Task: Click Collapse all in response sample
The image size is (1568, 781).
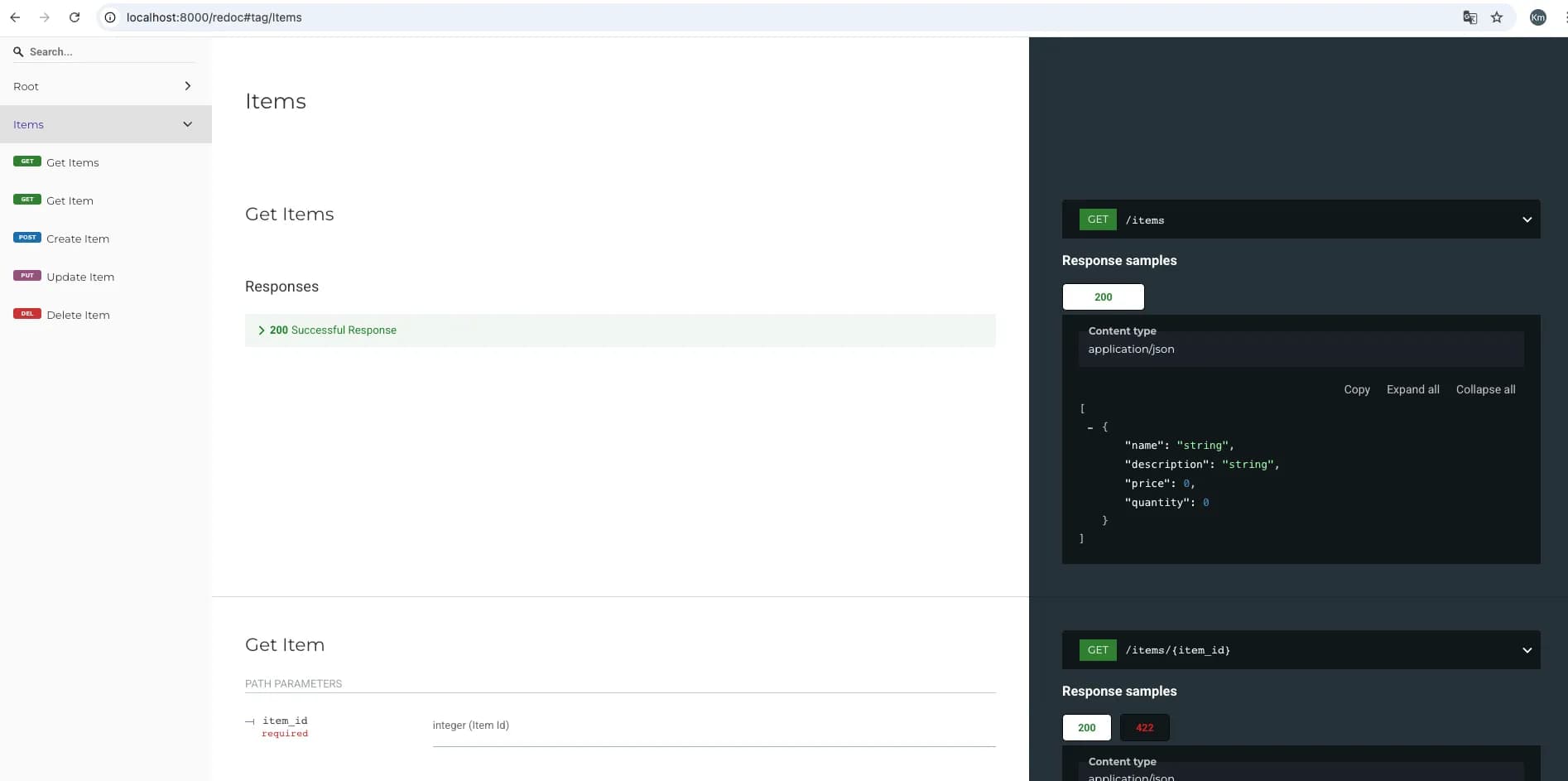Action: [x=1485, y=389]
